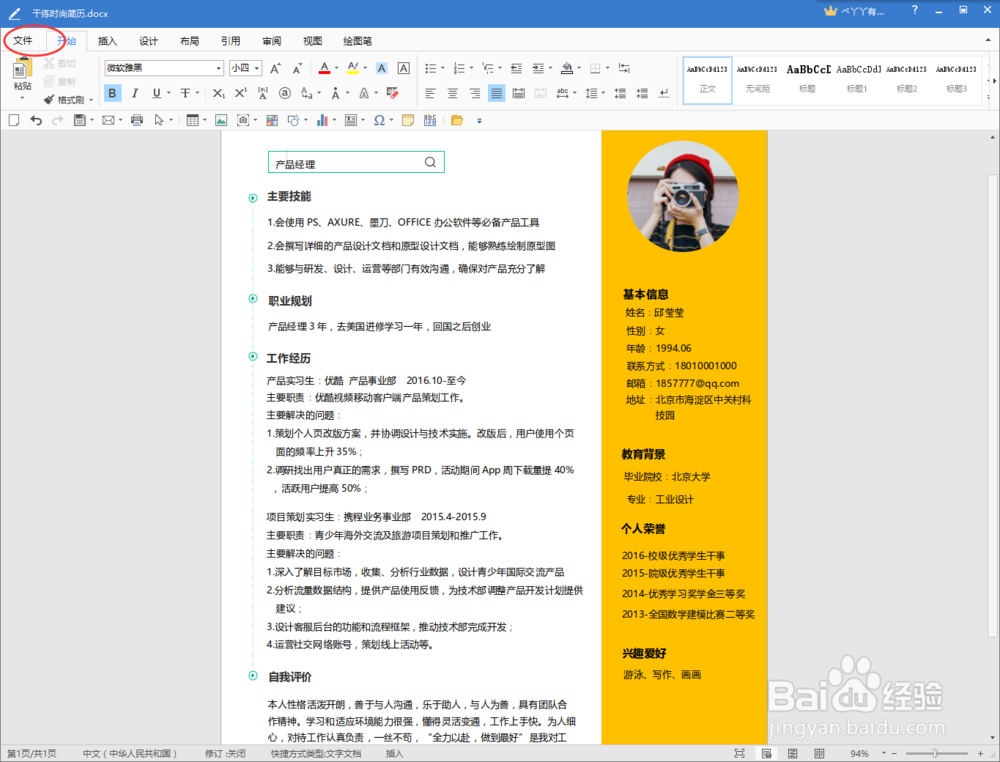Click the insert table icon
This screenshot has height=762, width=1000.
192,120
